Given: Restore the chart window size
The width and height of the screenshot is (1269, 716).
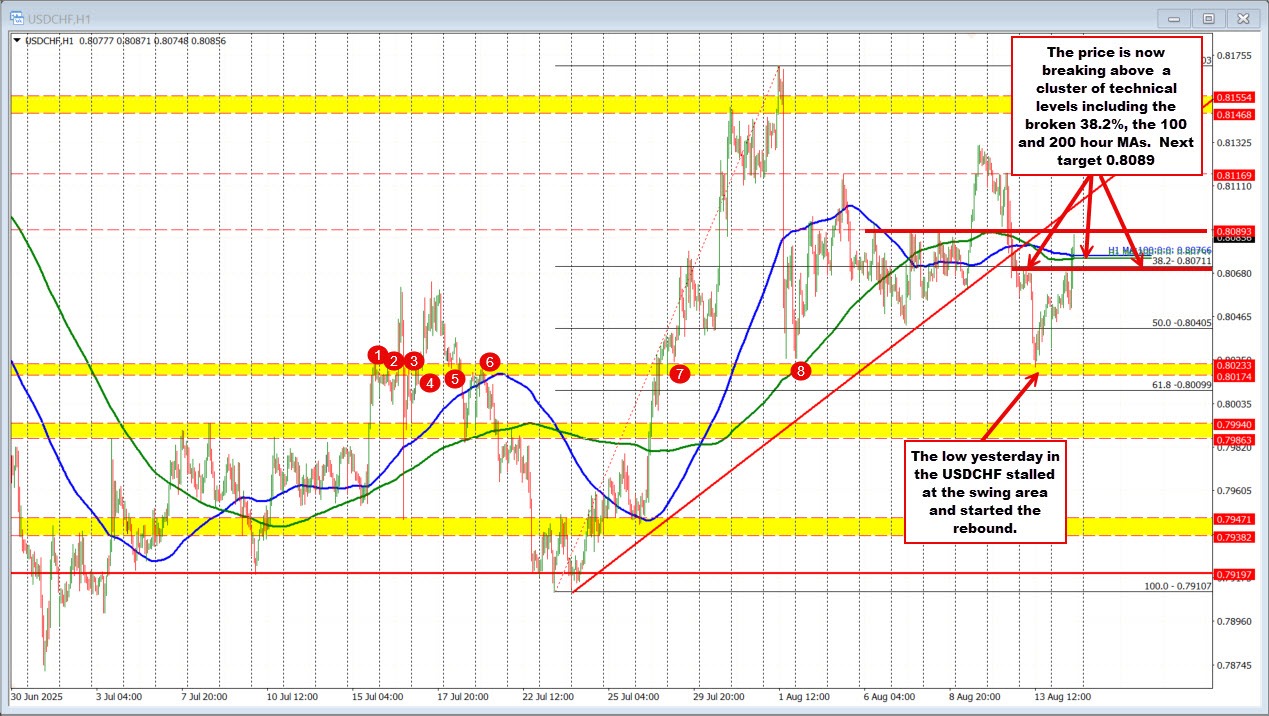Looking at the screenshot, I should [1209, 19].
